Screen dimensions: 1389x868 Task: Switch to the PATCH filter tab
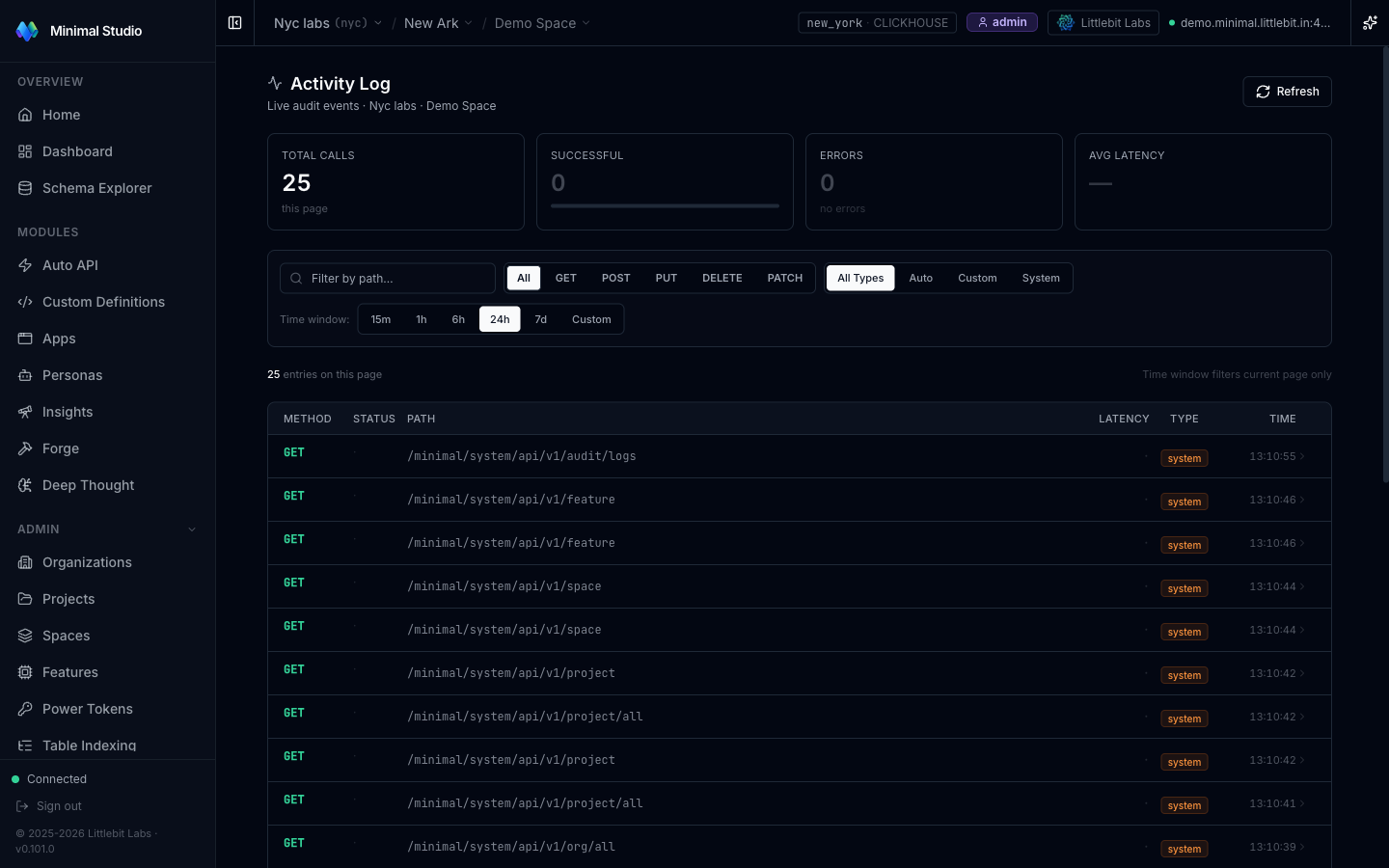coord(784,278)
